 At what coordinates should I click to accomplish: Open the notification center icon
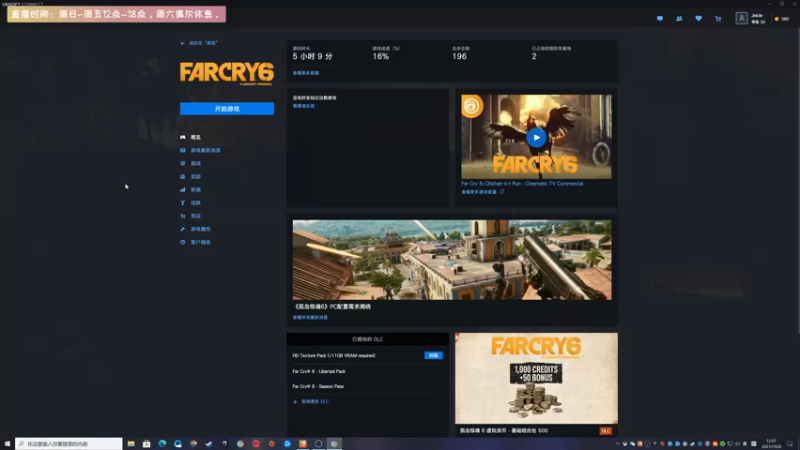[790, 444]
